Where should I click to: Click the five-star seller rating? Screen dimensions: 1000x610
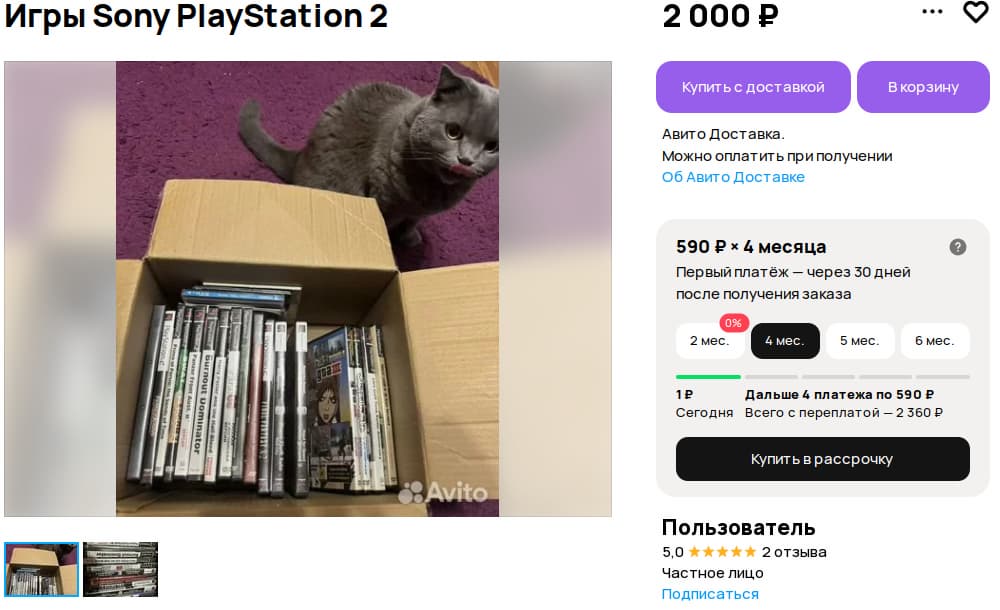tap(722, 552)
